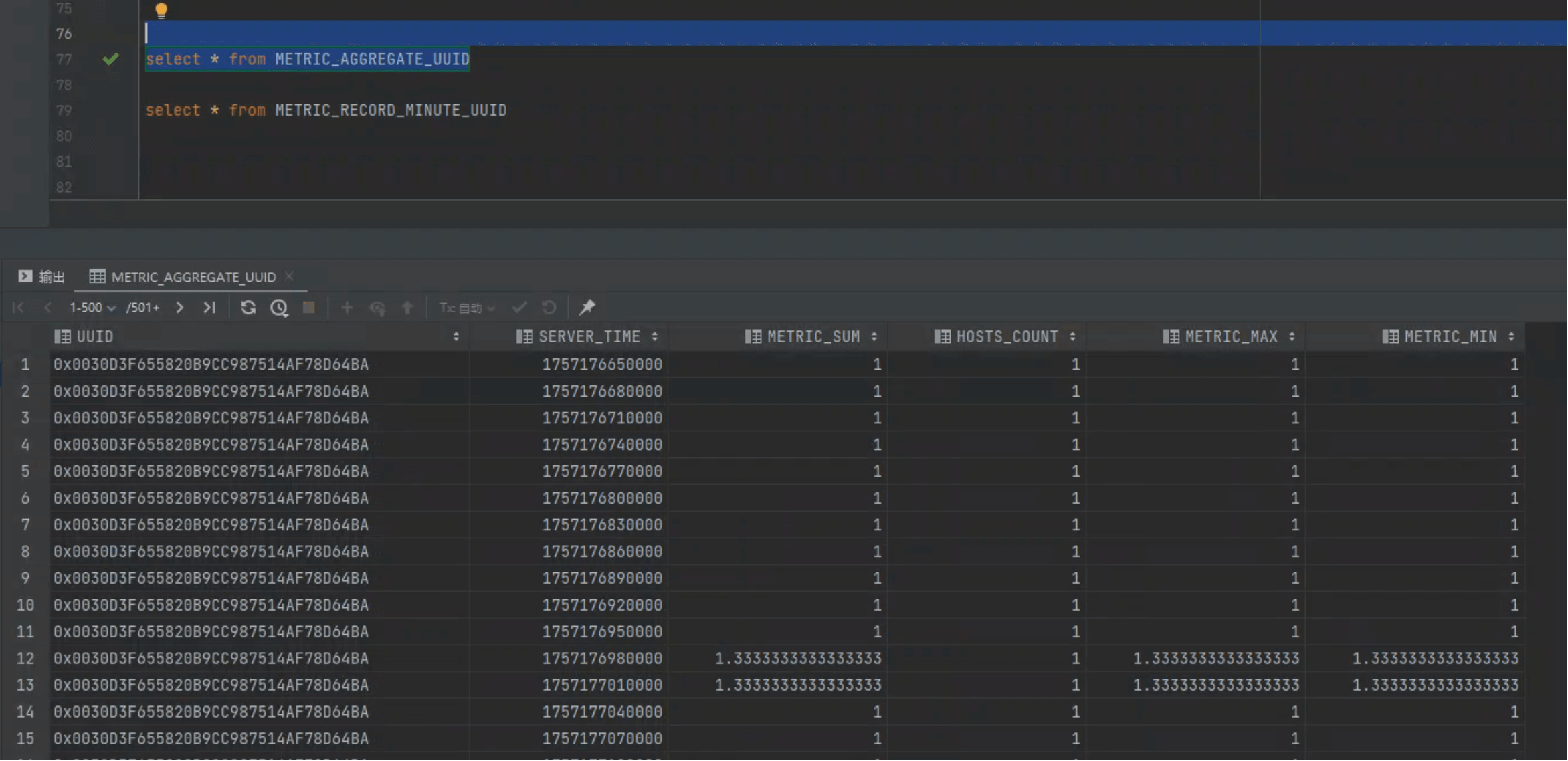Click the table icon in HOSTS_COUNT header

coord(943,337)
